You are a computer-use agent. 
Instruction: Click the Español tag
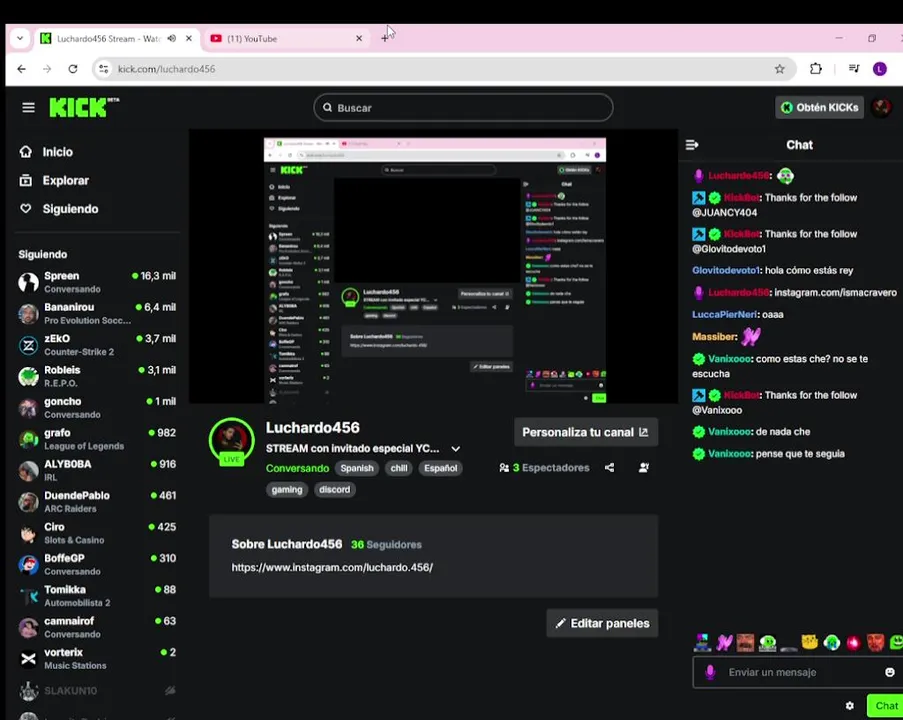click(441, 468)
